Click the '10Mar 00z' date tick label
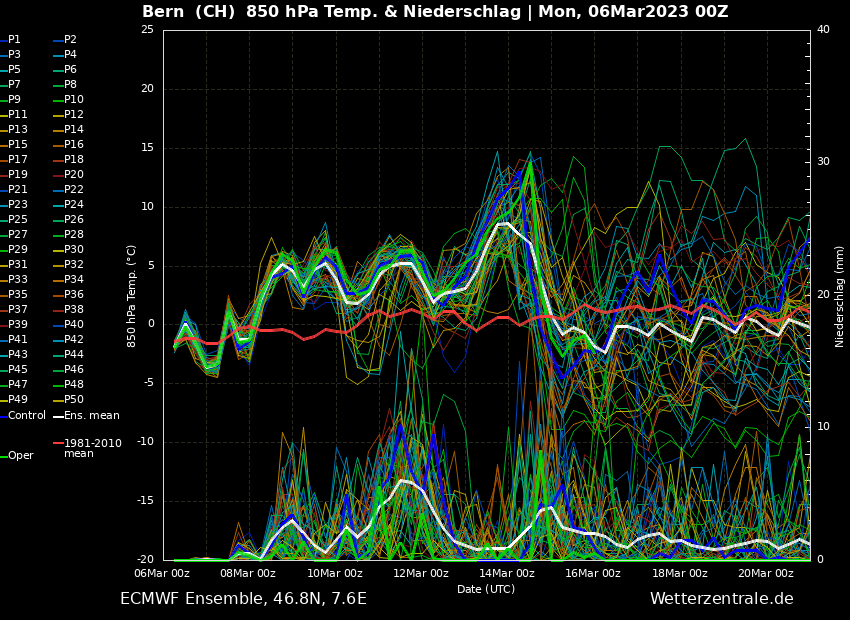Image resolution: width=850 pixels, height=620 pixels. (334, 573)
